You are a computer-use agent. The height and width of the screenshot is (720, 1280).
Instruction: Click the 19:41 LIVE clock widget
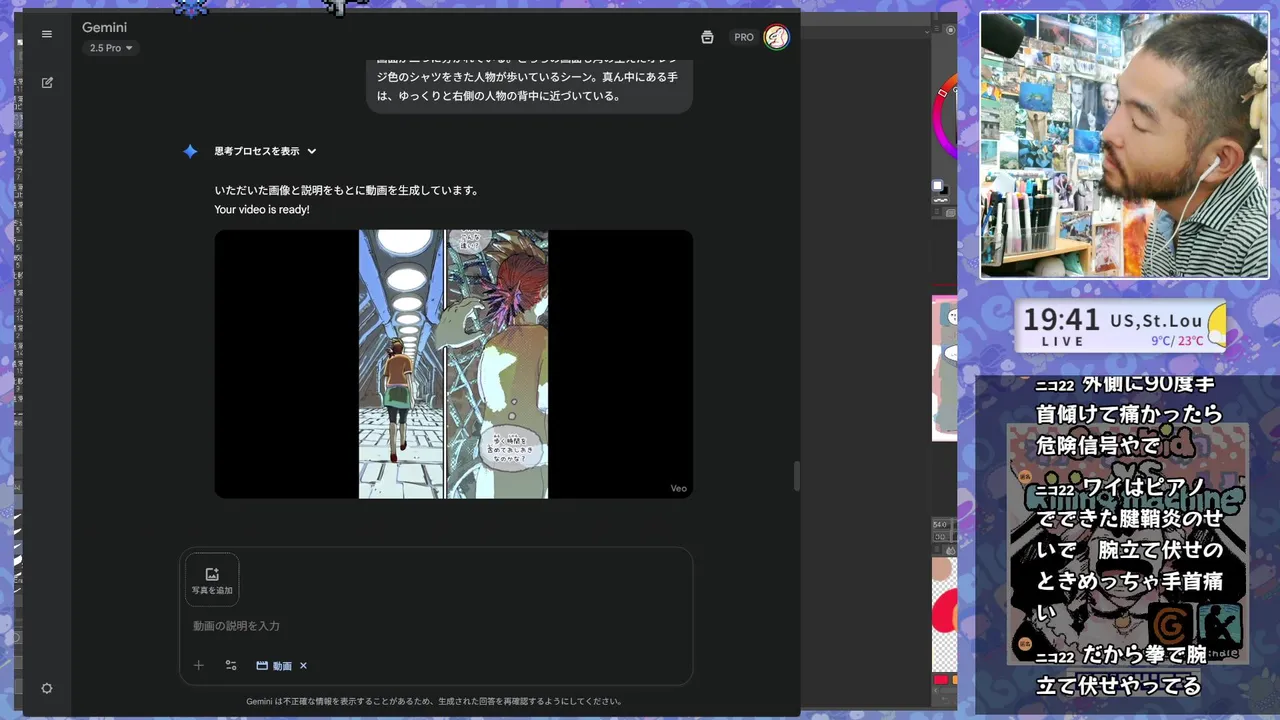pyautogui.click(x=1122, y=326)
